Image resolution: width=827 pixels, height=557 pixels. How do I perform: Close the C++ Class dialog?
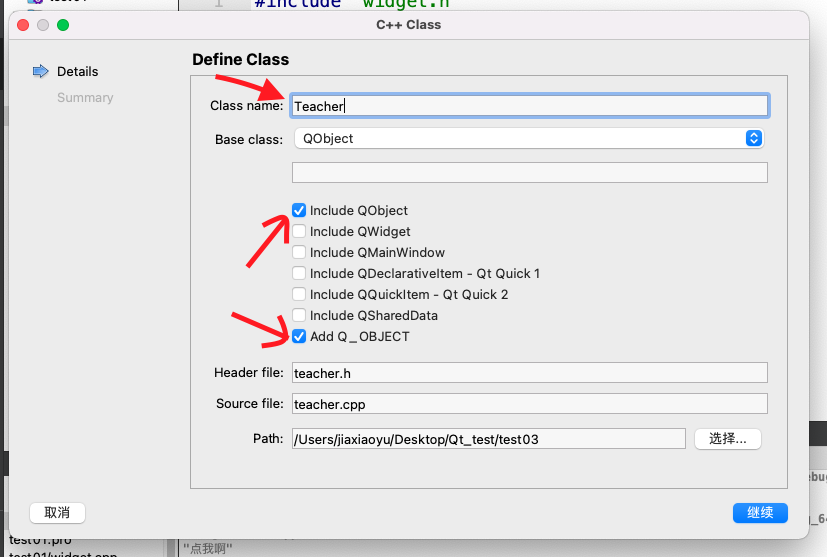[23, 25]
